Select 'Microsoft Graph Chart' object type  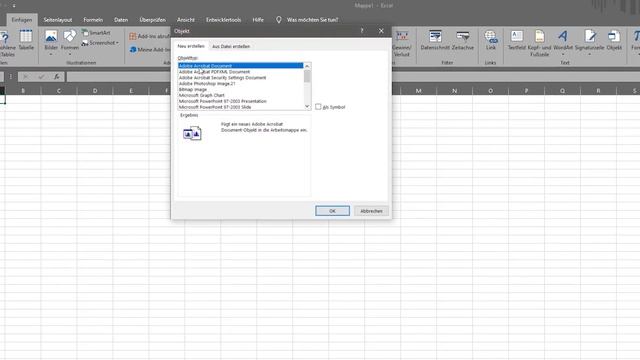240,95
